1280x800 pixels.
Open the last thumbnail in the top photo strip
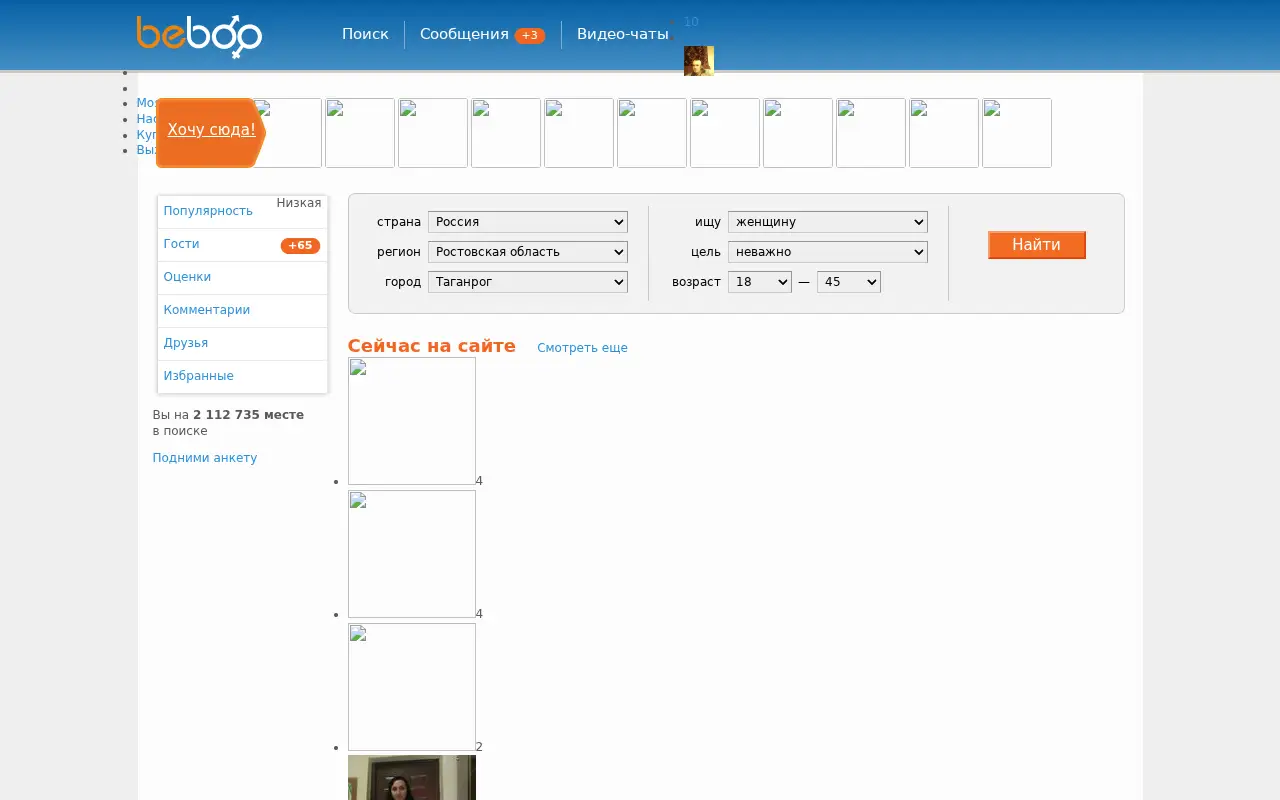coord(1017,133)
